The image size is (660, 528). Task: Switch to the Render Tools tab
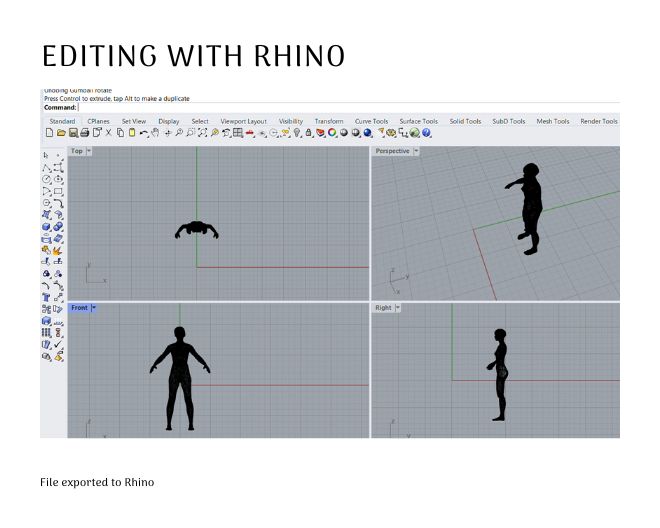(x=599, y=121)
